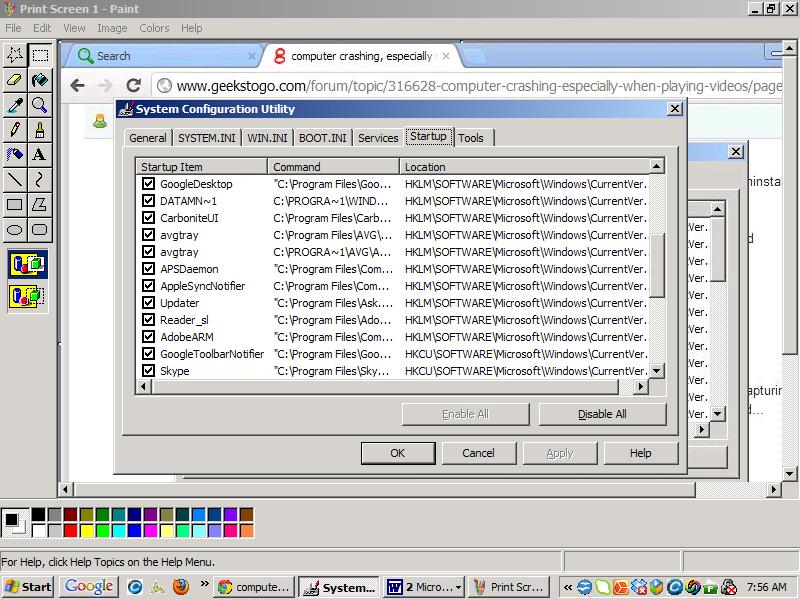Click the Chrome reload icon in the canvas
The height and width of the screenshot is (600, 800).
point(134,85)
